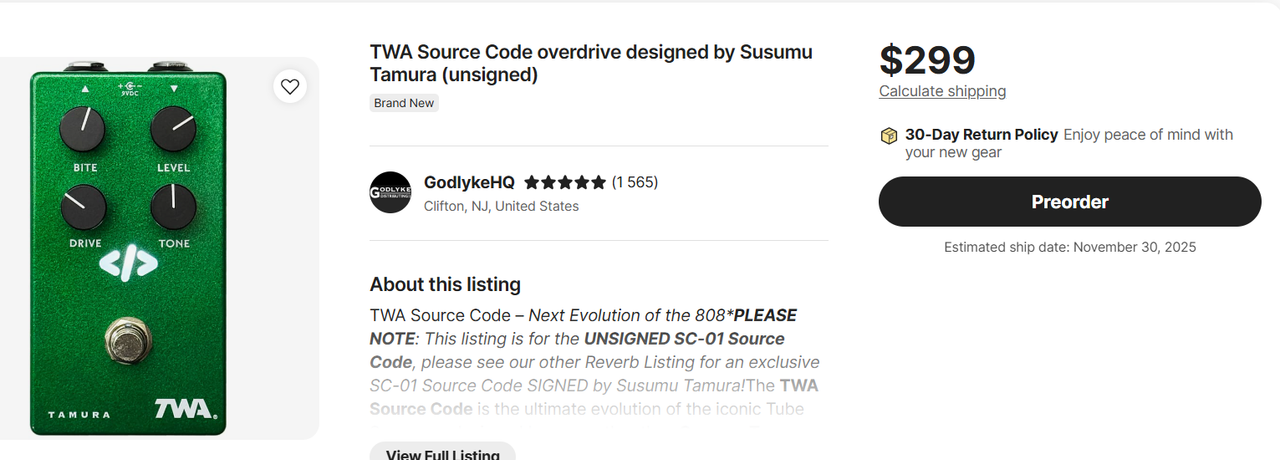Viewport: 1280px width, 460px height.
Task: Click the $299 price text
Action: pos(927,60)
